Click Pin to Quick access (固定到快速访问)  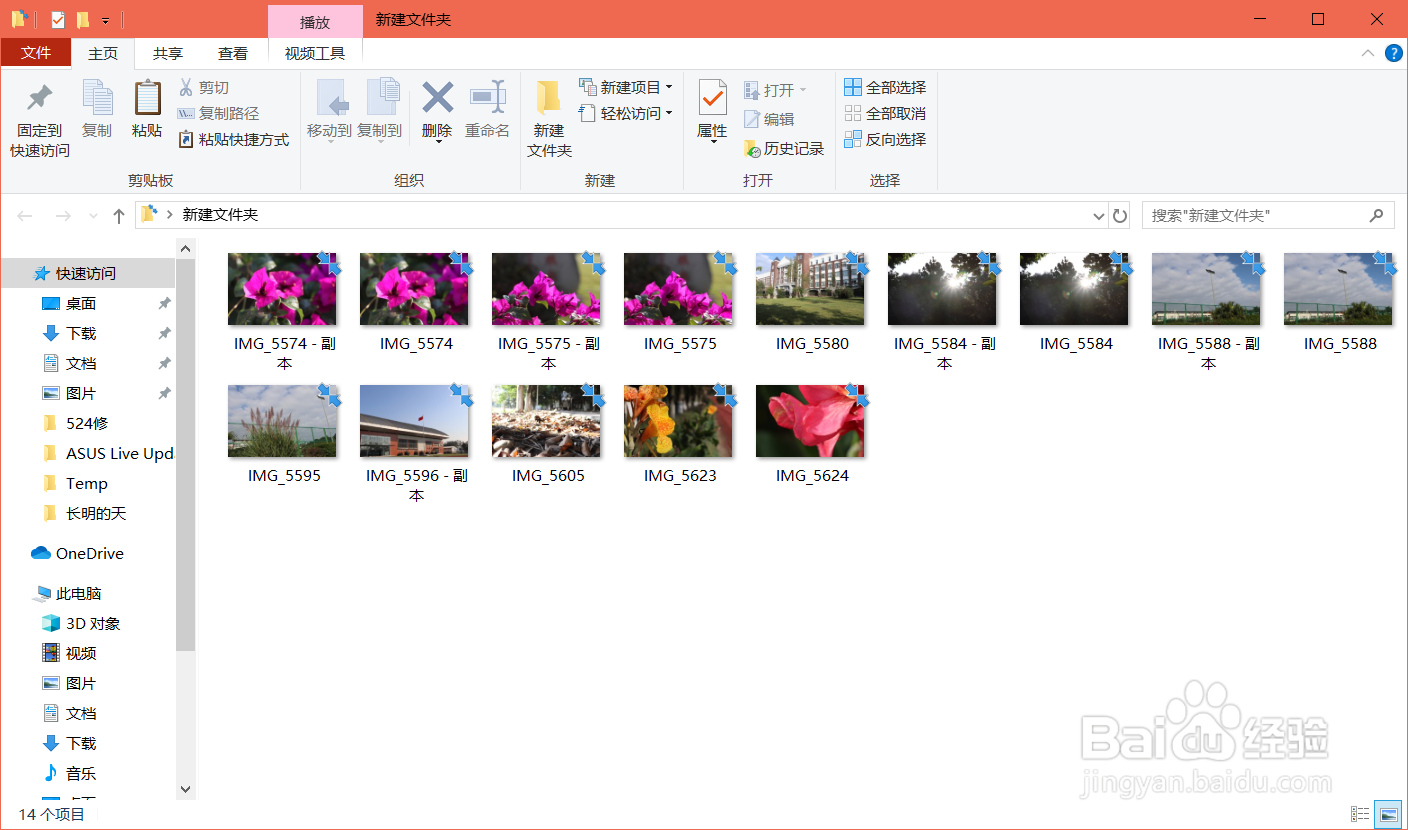tap(40, 120)
